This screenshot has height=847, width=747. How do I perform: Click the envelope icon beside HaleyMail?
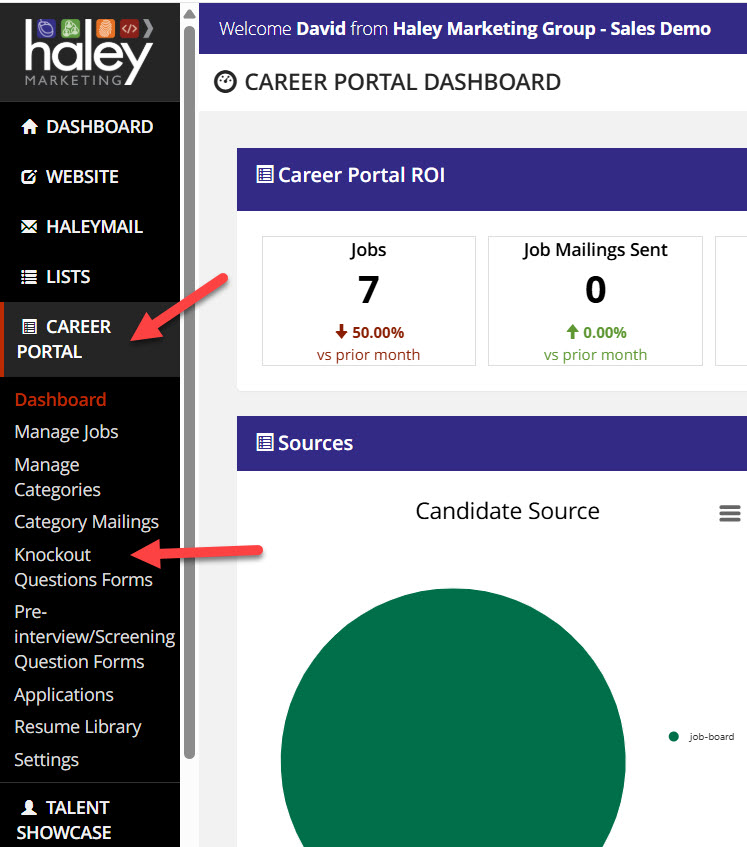(x=29, y=227)
